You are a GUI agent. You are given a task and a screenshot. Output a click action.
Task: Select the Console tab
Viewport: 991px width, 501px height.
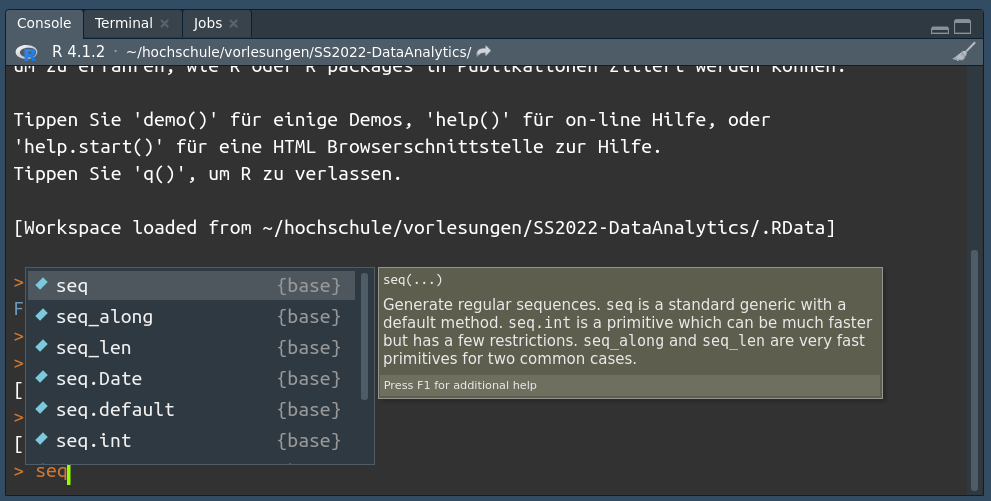(44, 23)
